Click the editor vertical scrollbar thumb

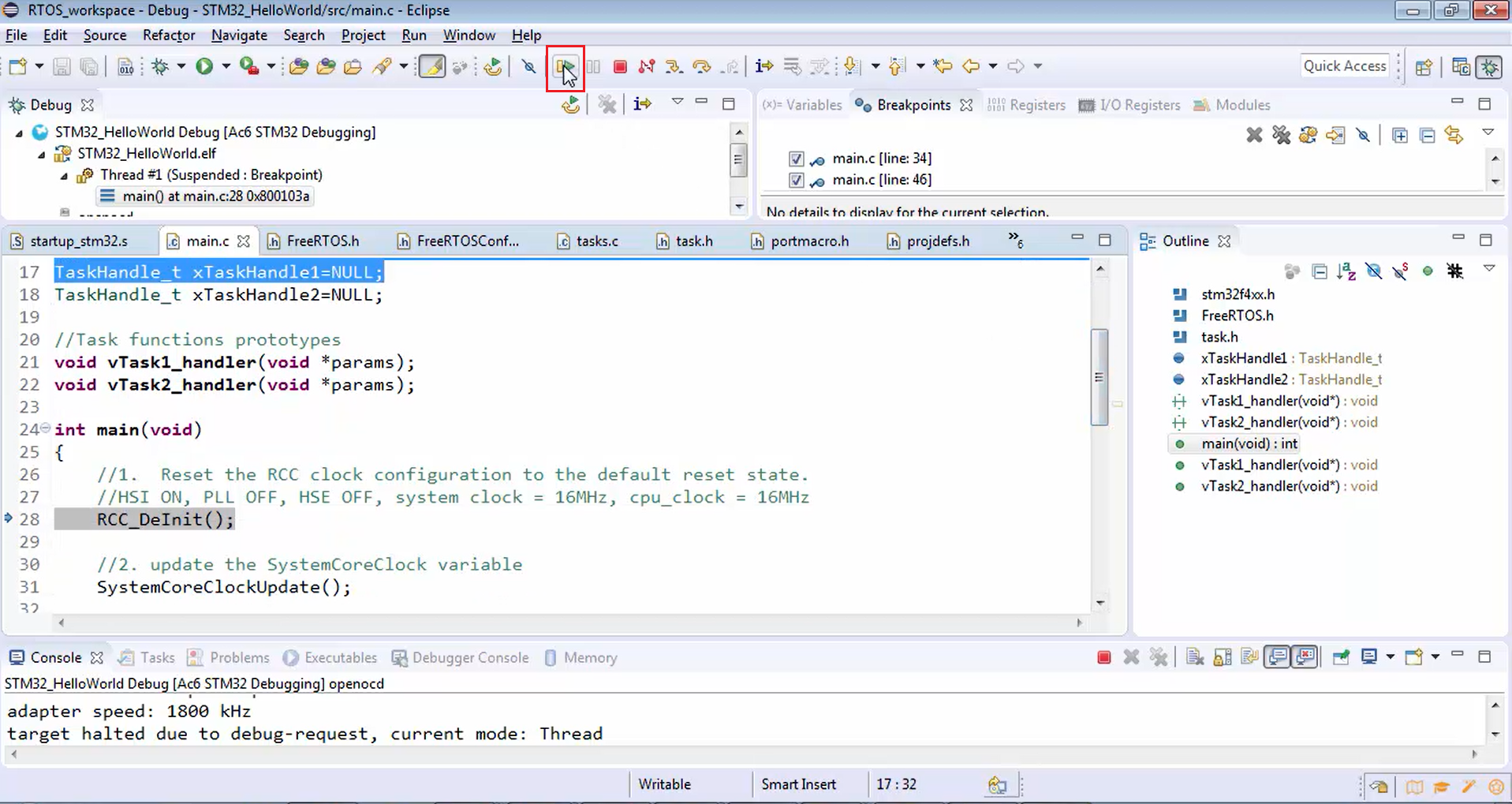pyautogui.click(x=1099, y=377)
